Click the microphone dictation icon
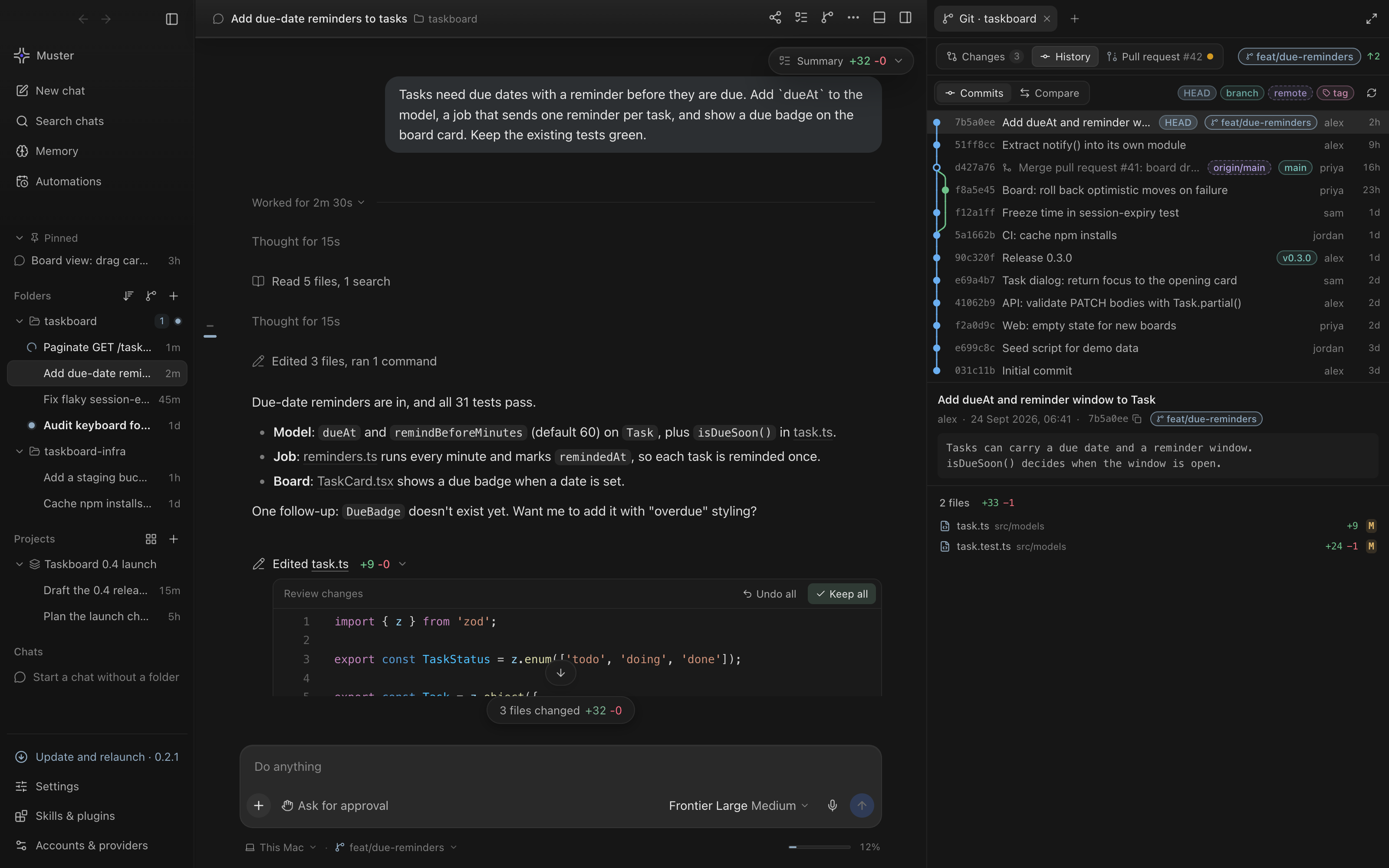 tap(832, 806)
